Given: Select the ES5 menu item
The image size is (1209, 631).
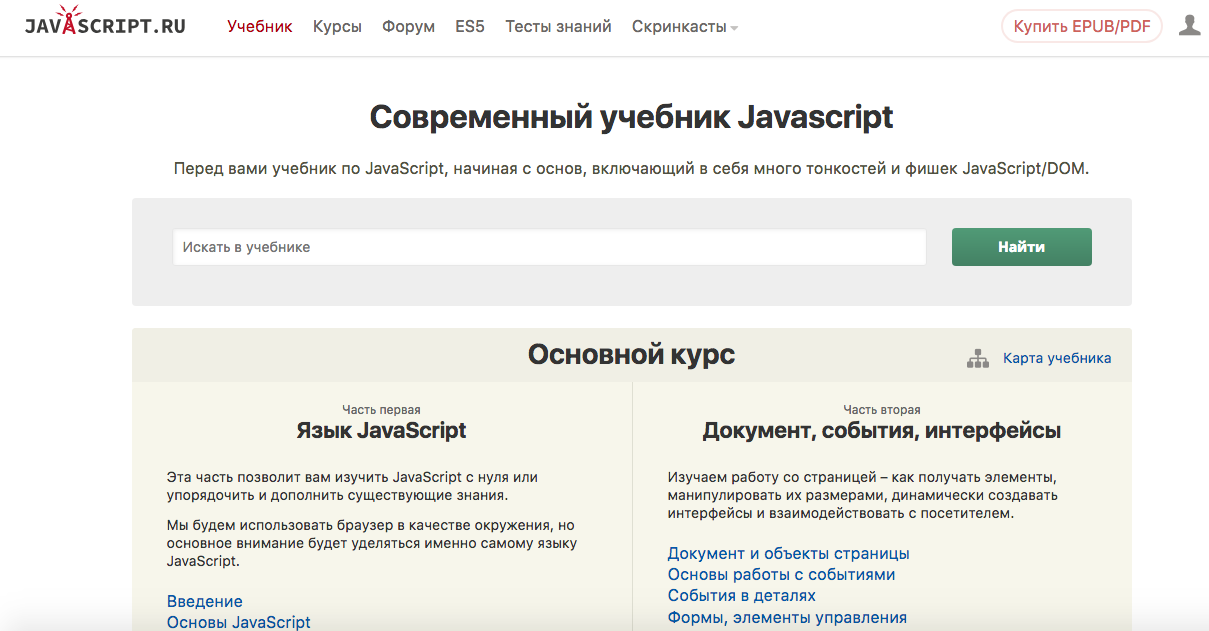Looking at the screenshot, I should tap(470, 27).
